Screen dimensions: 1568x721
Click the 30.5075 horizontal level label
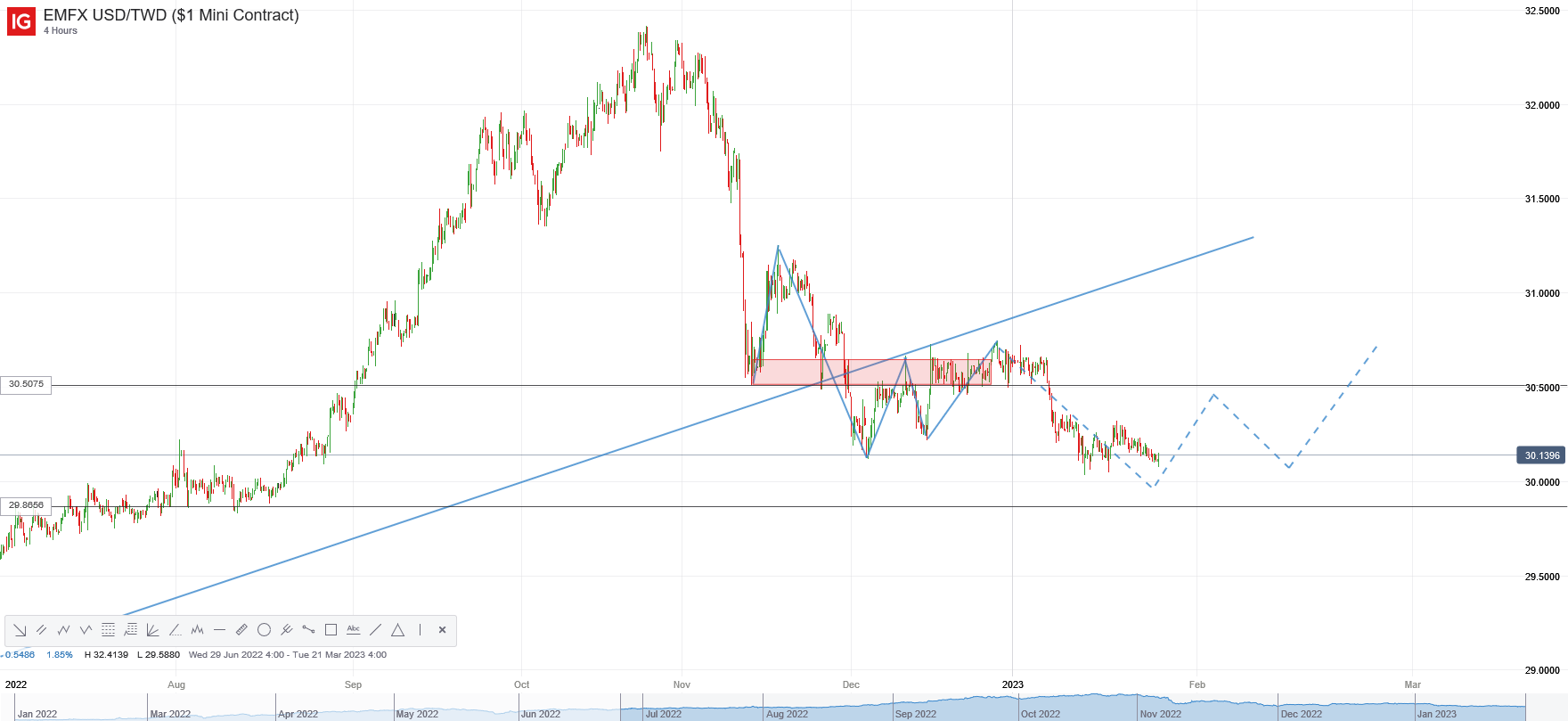click(26, 385)
